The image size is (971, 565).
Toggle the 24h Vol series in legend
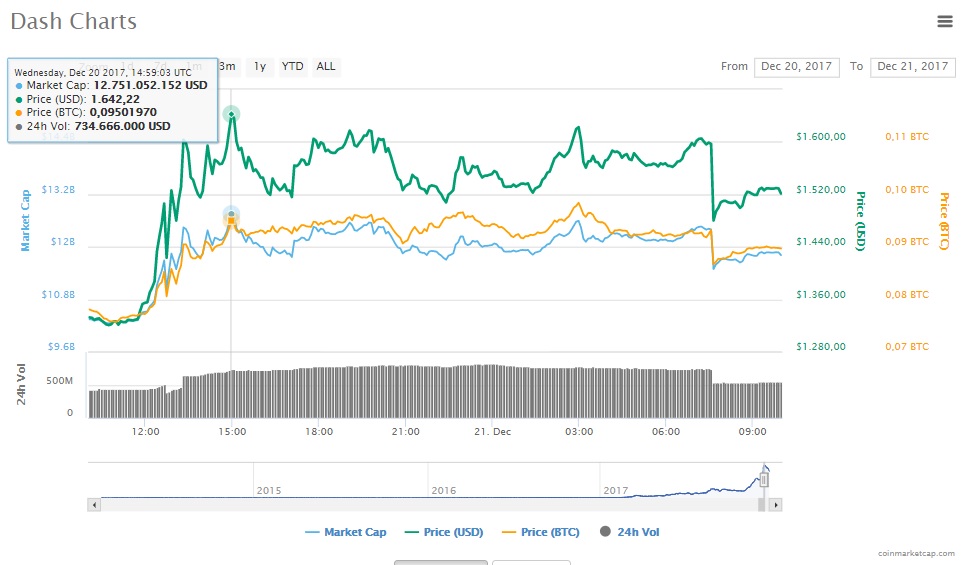[x=630, y=532]
